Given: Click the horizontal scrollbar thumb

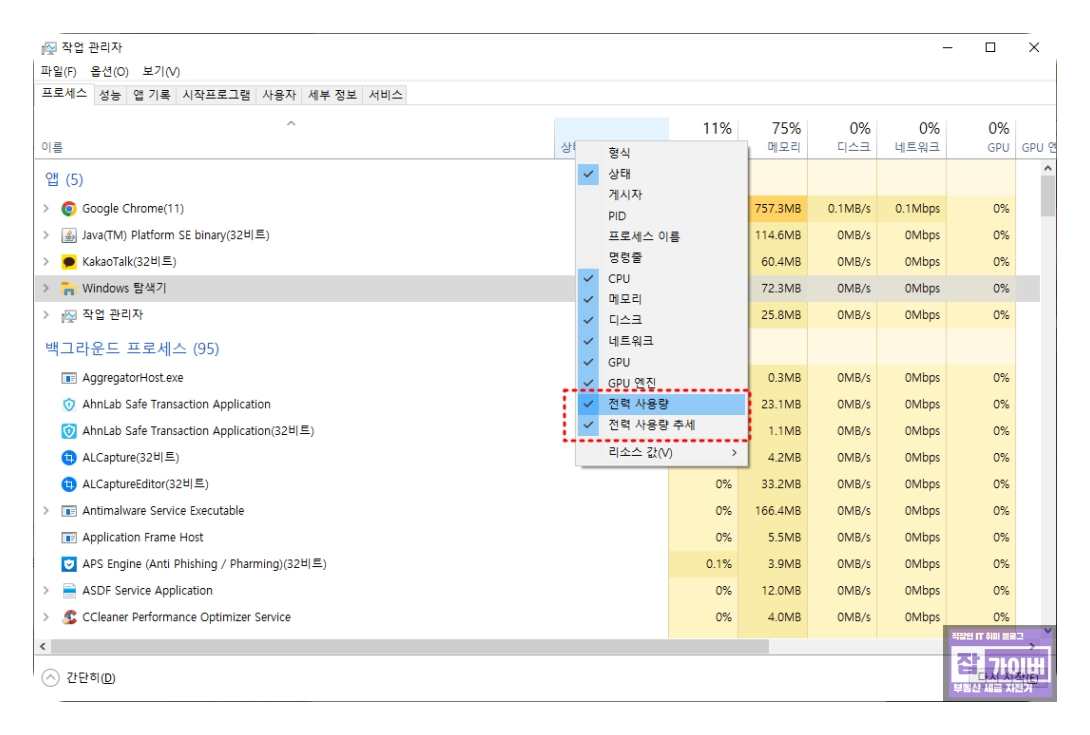Looking at the screenshot, I should click(x=409, y=647).
